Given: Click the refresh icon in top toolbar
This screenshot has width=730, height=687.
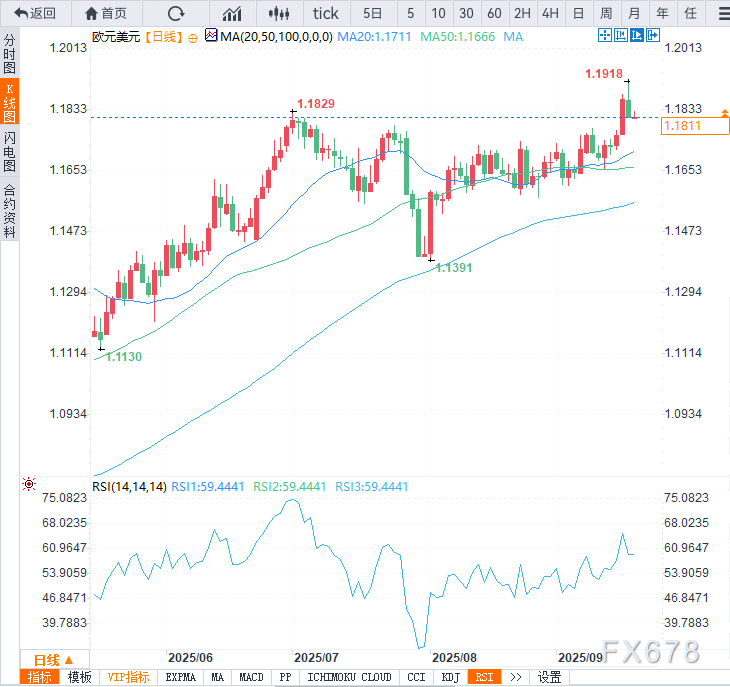Looking at the screenshot, I should (176, 13).
